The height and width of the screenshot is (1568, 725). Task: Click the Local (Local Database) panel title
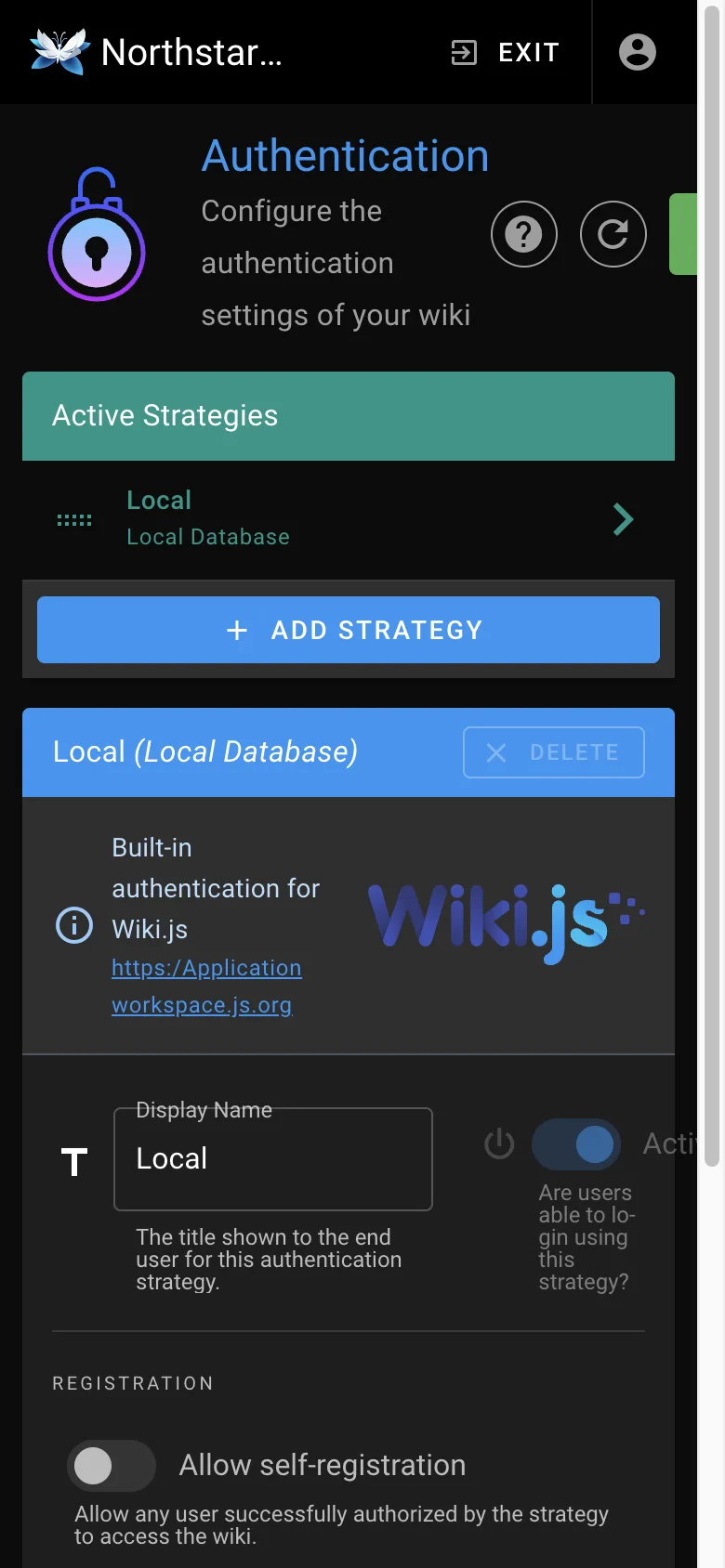coord(205,751)
